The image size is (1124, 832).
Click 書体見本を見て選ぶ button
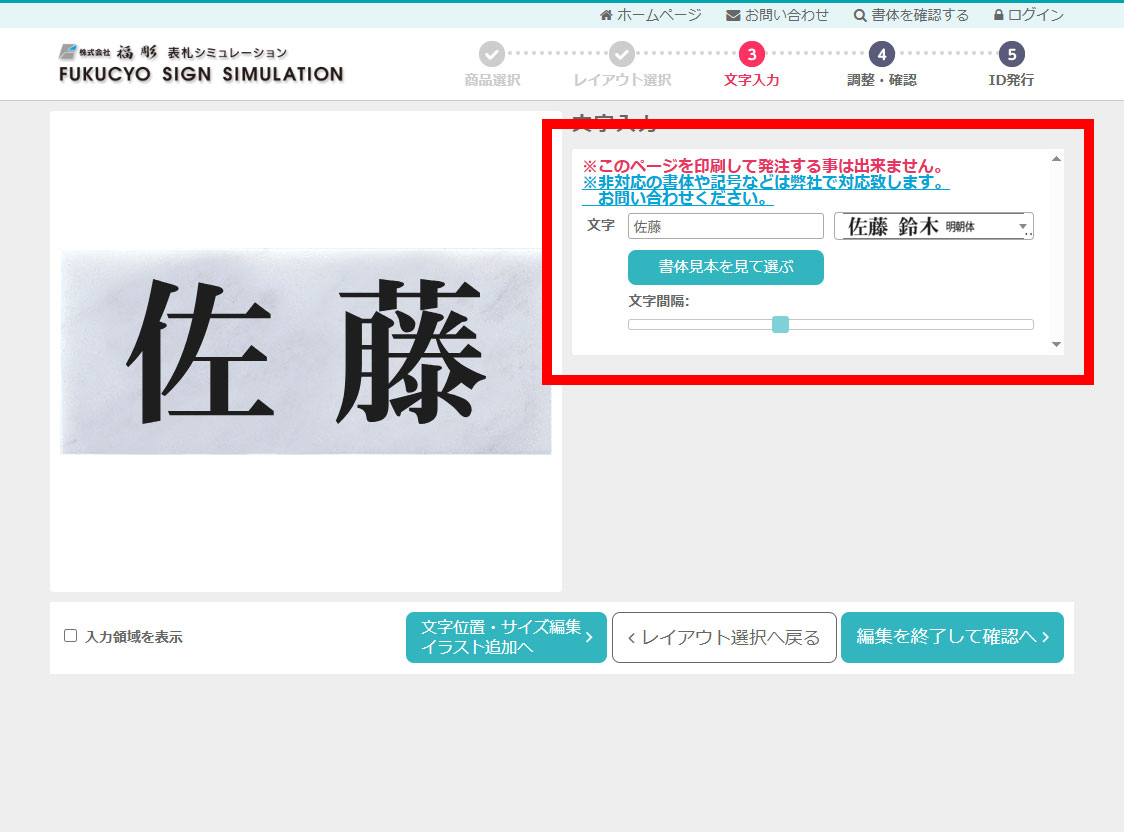tap(725, 267)
